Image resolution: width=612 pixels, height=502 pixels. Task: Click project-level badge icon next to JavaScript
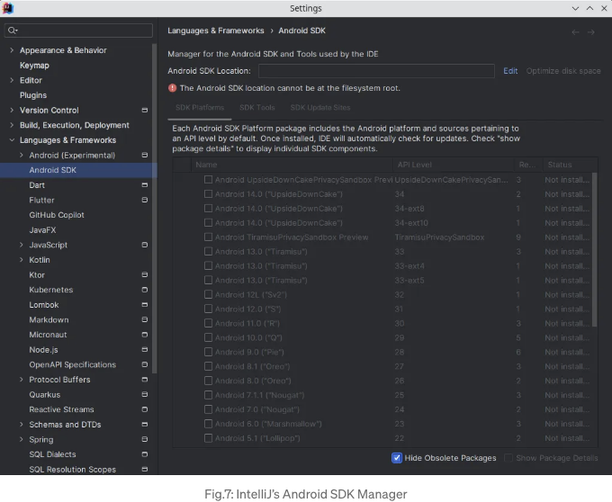pyautogui.click(x=144, y=245)
